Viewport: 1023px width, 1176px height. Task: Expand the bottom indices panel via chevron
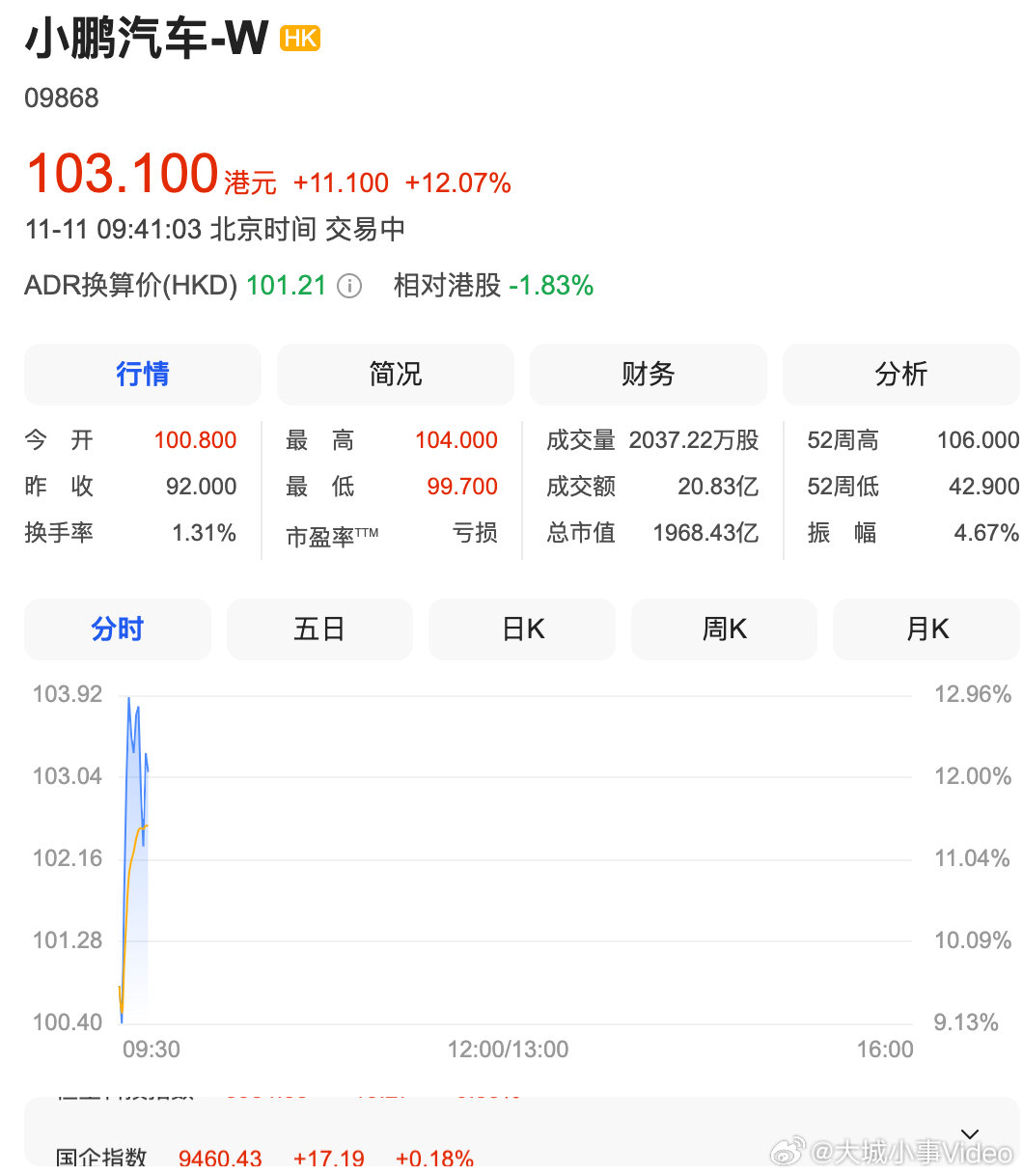(969, 1134)
